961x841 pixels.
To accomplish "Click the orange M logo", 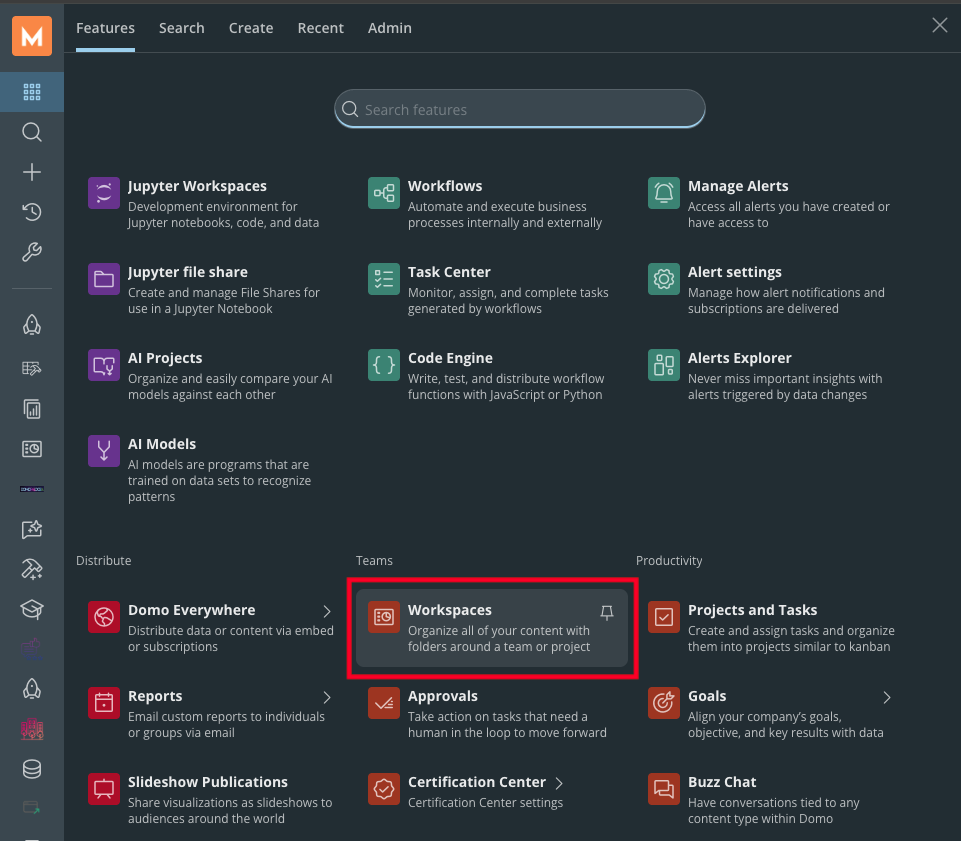I will pyautogui.click(x=32, y=36).
